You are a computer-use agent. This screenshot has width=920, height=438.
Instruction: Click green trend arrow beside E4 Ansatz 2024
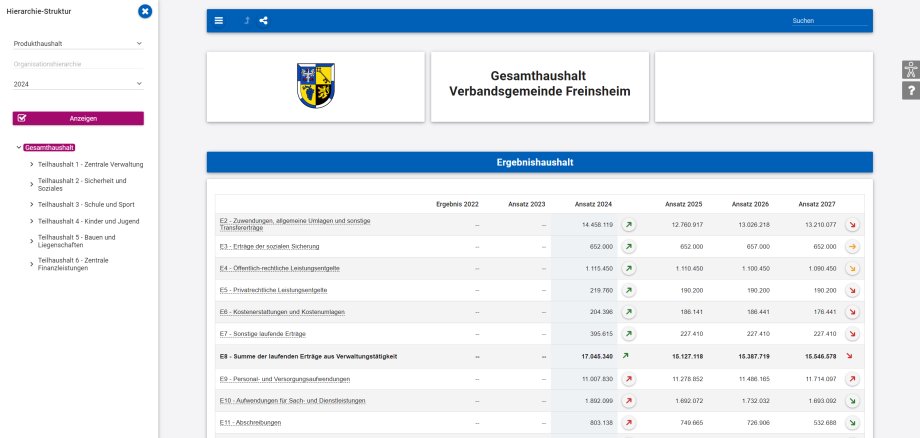click(x=628, y=269)
